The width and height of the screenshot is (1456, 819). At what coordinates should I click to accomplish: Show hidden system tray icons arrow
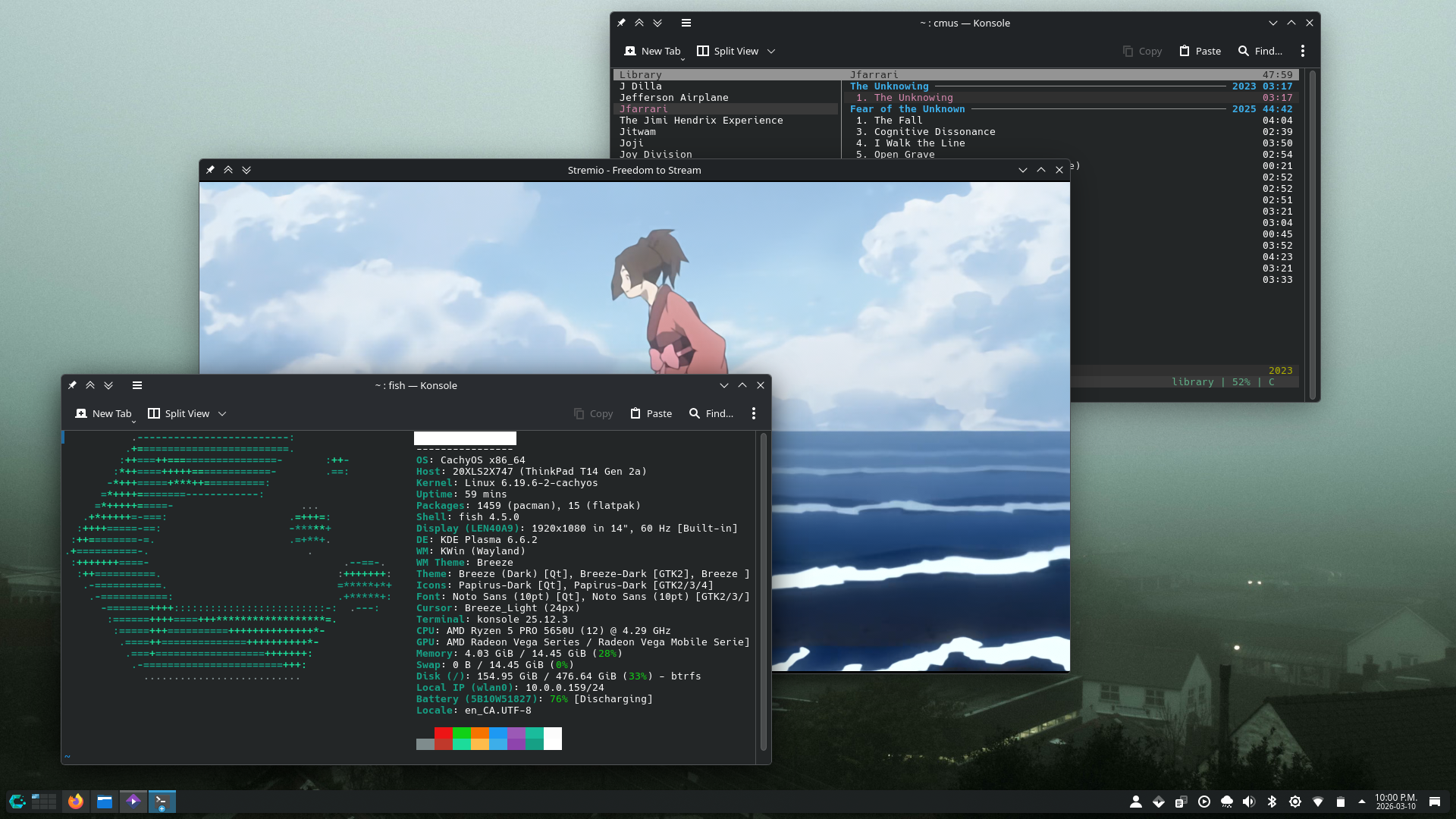1362,802
